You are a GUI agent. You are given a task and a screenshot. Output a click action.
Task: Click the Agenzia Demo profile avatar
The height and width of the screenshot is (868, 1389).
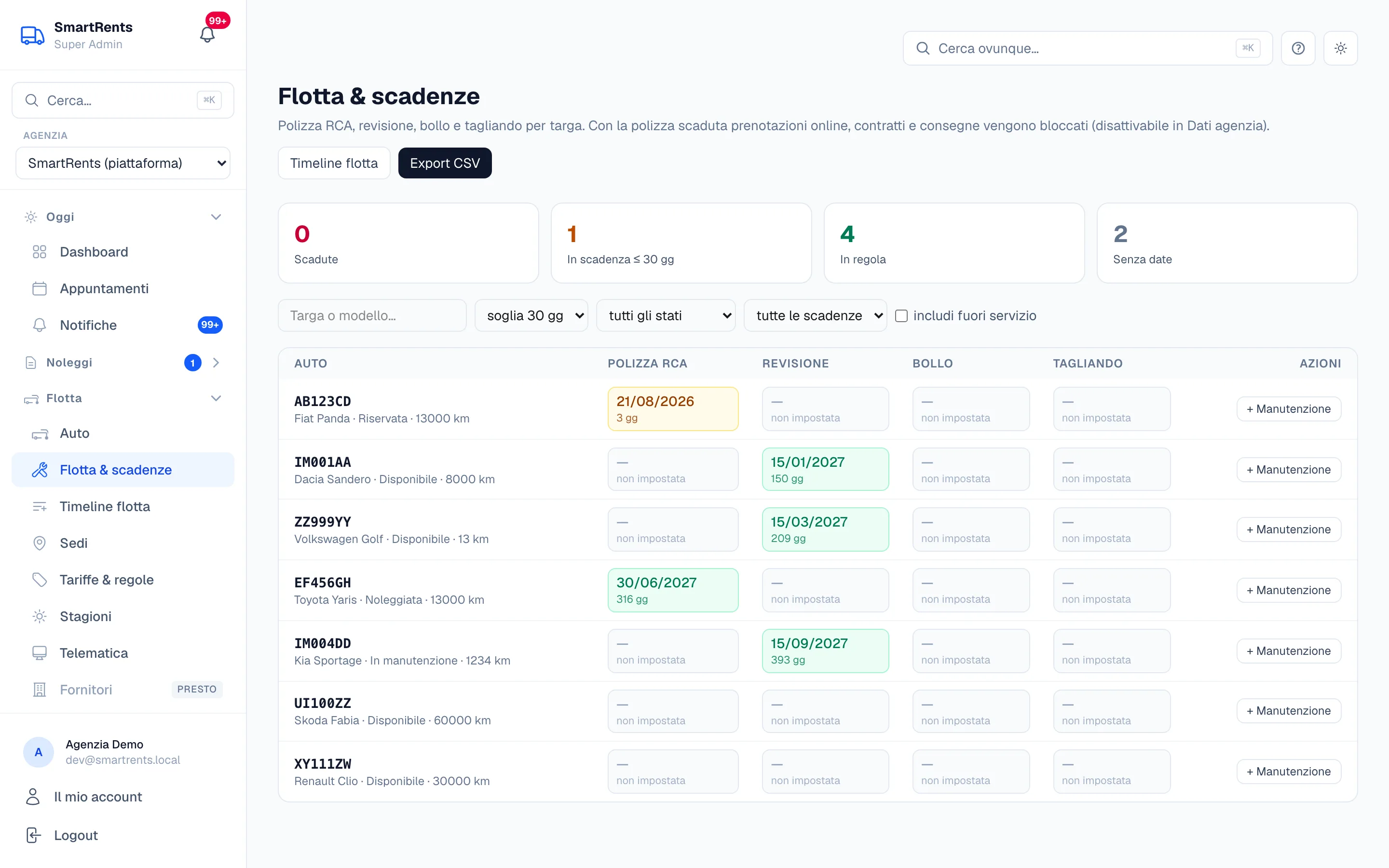(39, 752)
